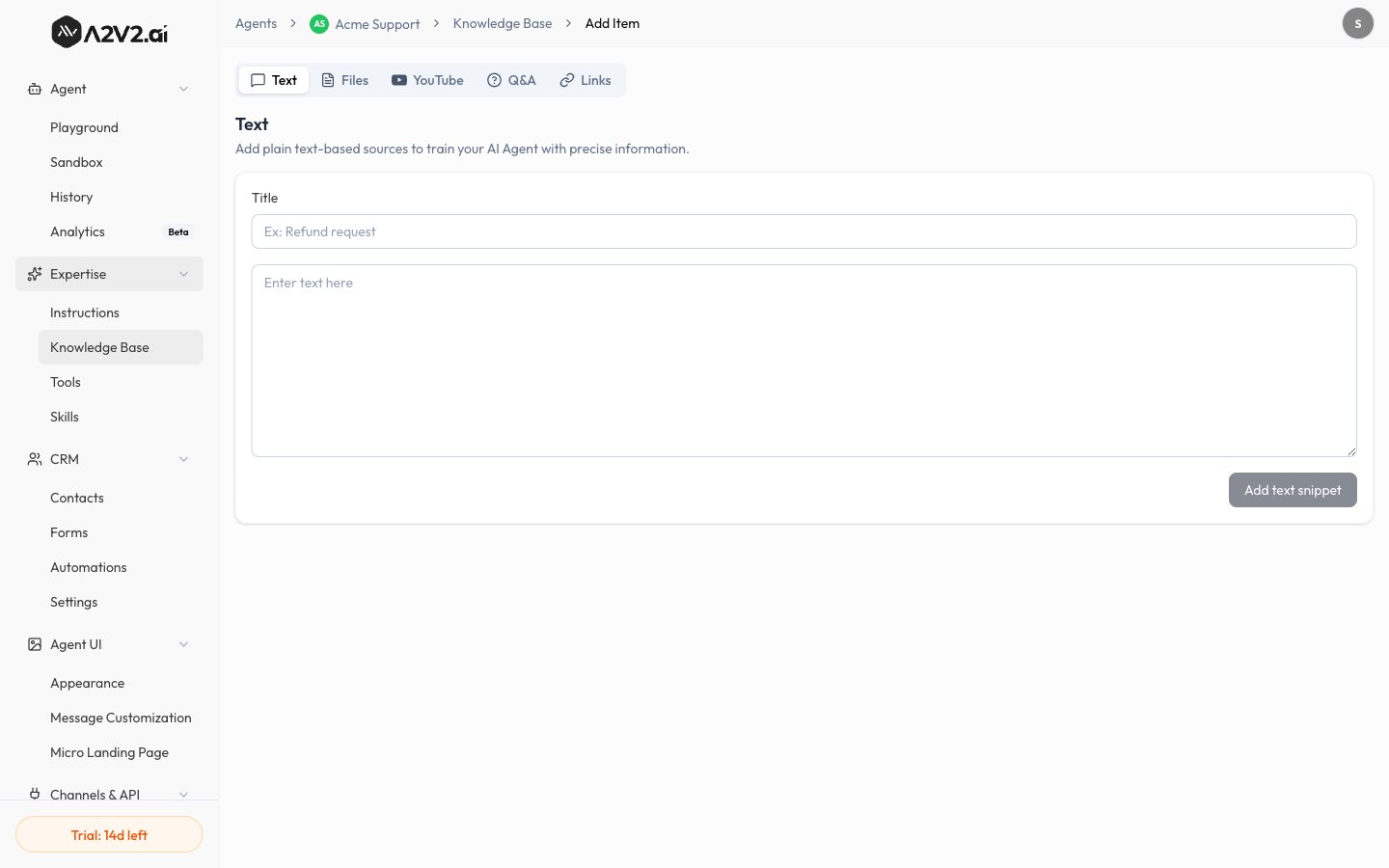Click the Agents breadcrumb
The width and height of the screenshot is (1389, 868).
pyautogui.click(x=256, y=23)
